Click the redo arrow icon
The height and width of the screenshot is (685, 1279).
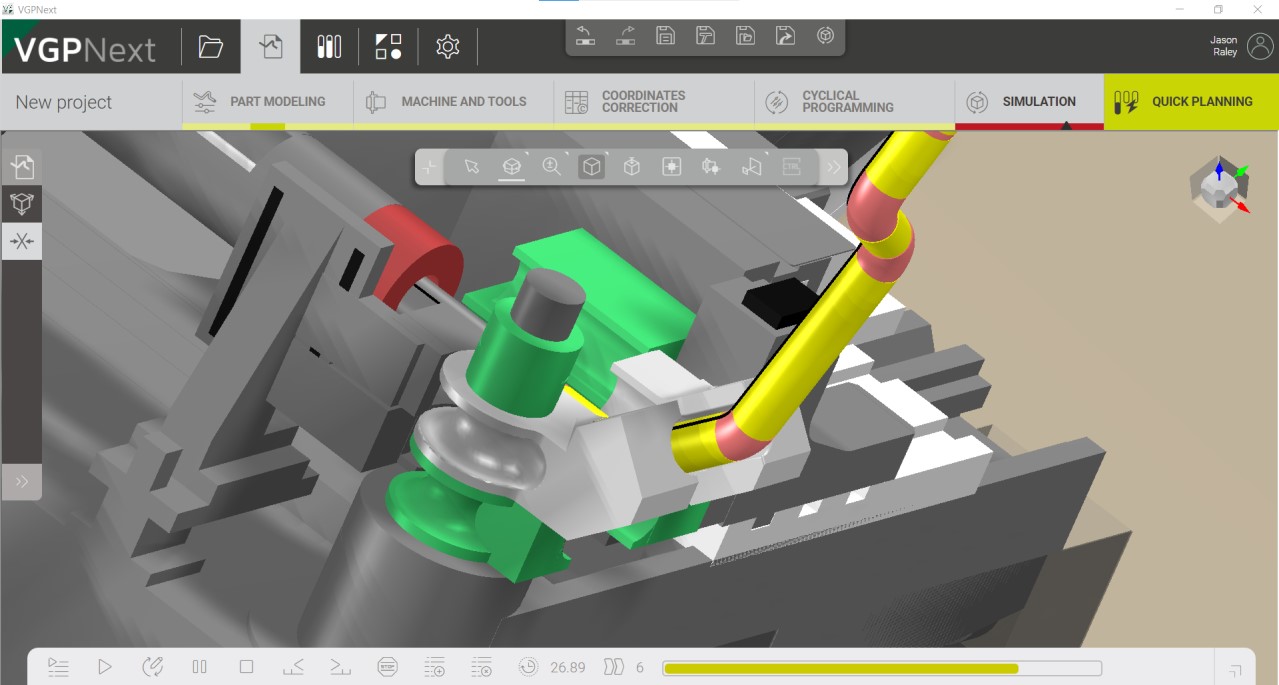tap(626, 36)
